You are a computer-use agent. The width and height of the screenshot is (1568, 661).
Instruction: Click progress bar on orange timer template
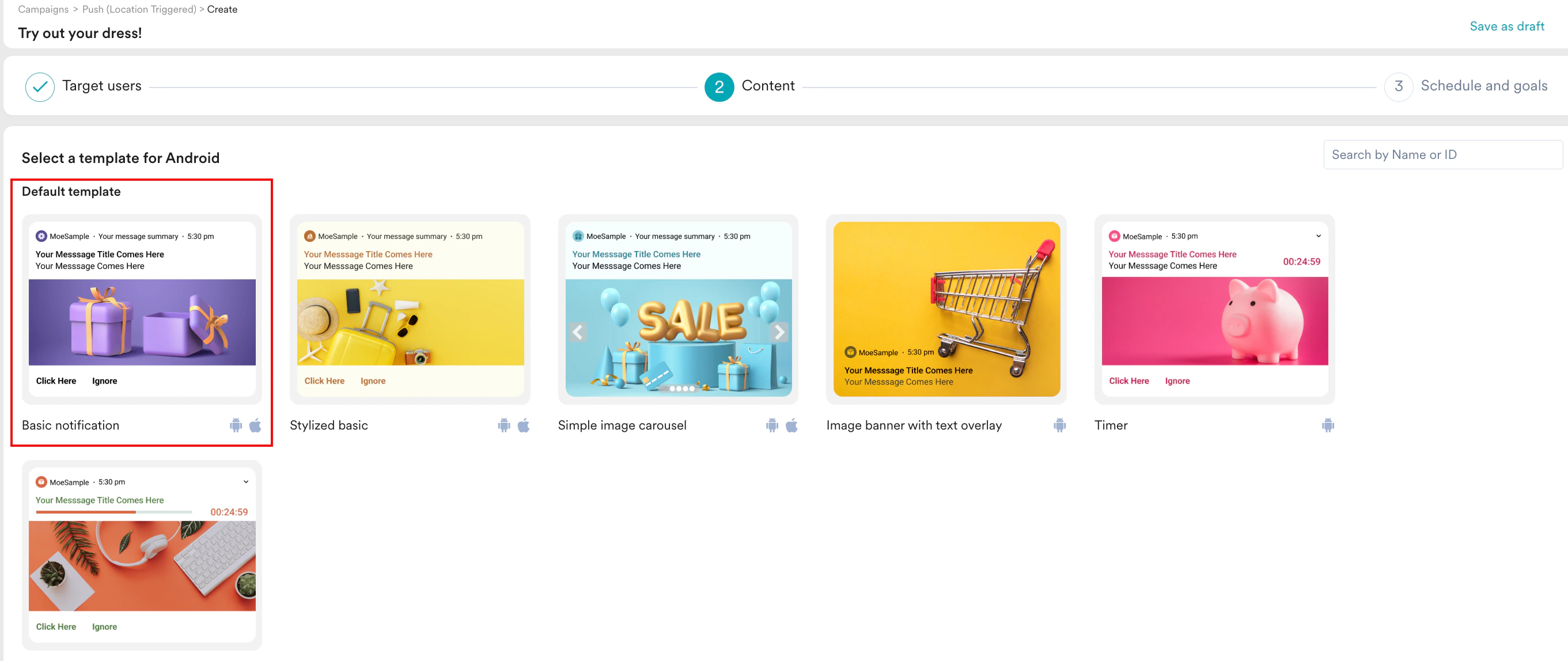[114, 512]
